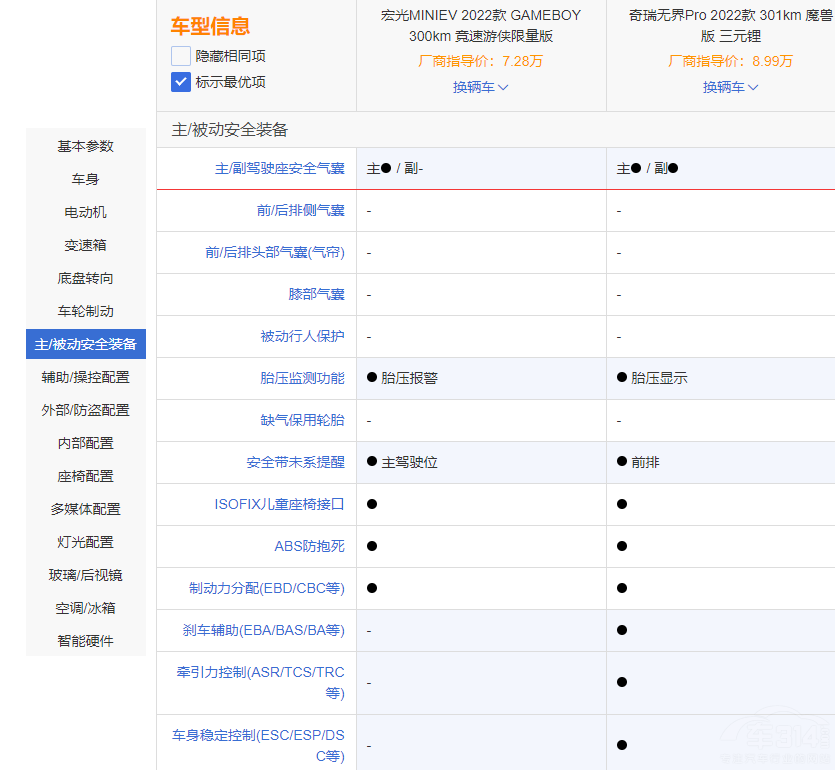The height and width of the screenshot is (770, 835).
Task: Select 车身 in the side navigation
Action: [86, 179]
